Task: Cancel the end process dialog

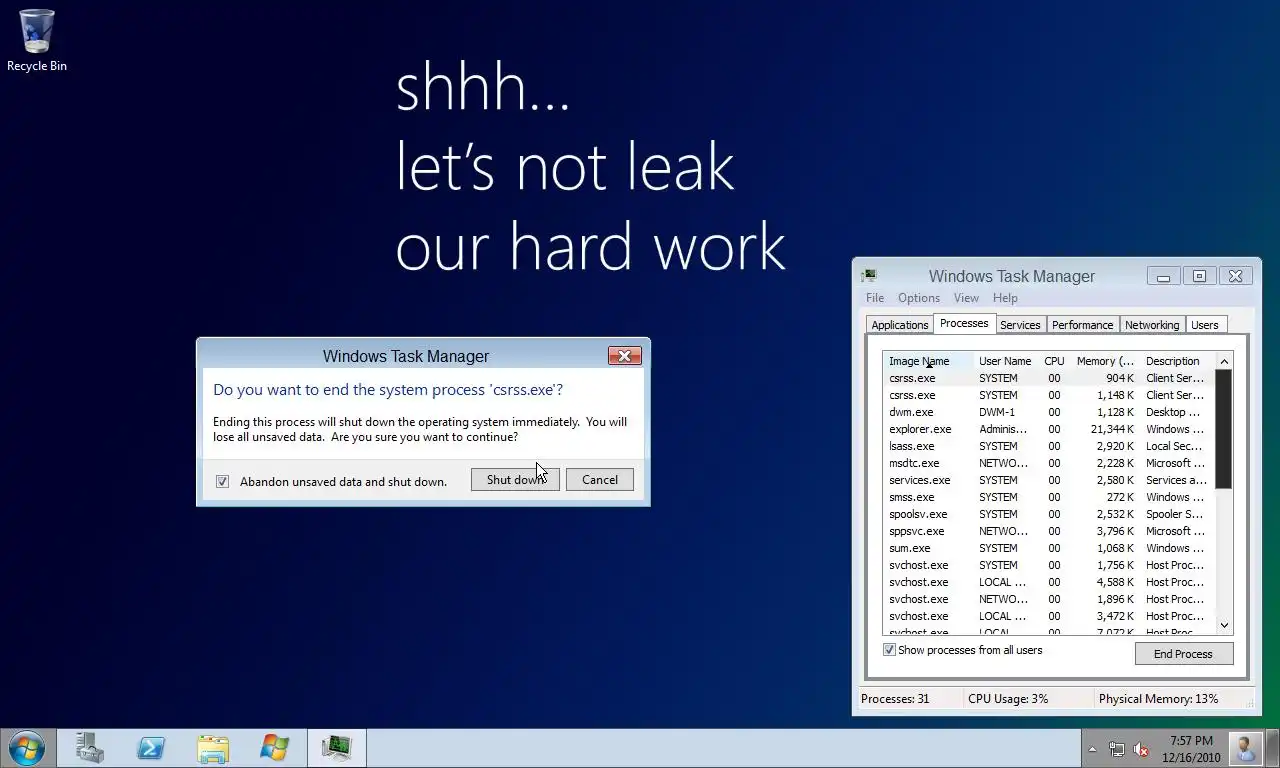Action: pyautogui.click(x=600, y=480)
